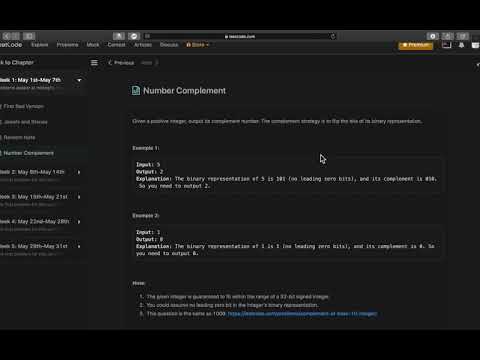Open the problem 1009 hyperlink in Note
Viewport: 480px width, 360px height.
point(302,314)
